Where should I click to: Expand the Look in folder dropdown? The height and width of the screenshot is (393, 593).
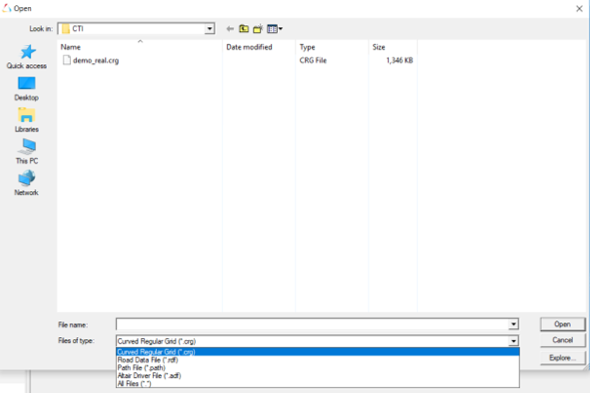(210, 29)
